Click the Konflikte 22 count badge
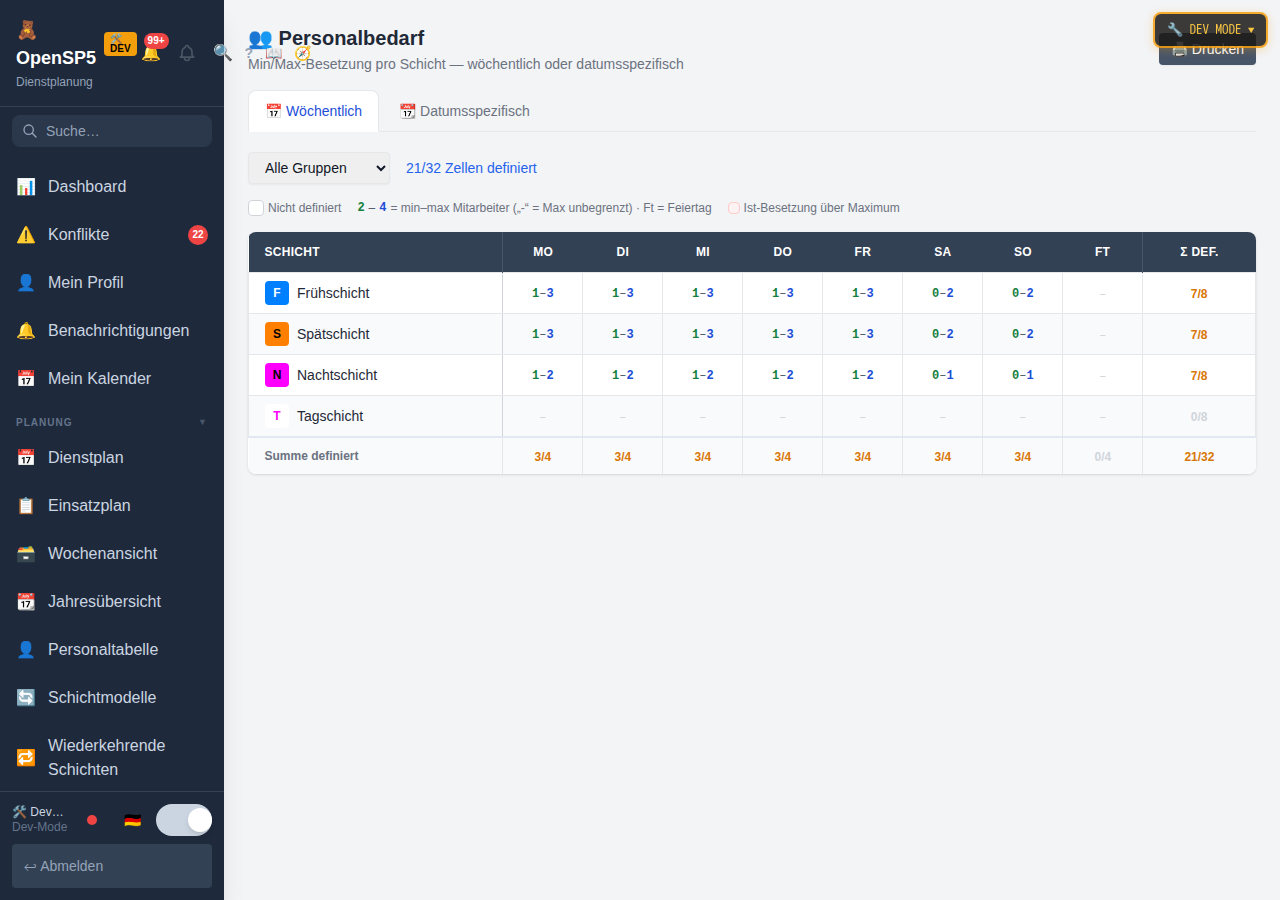 point(198,235)
